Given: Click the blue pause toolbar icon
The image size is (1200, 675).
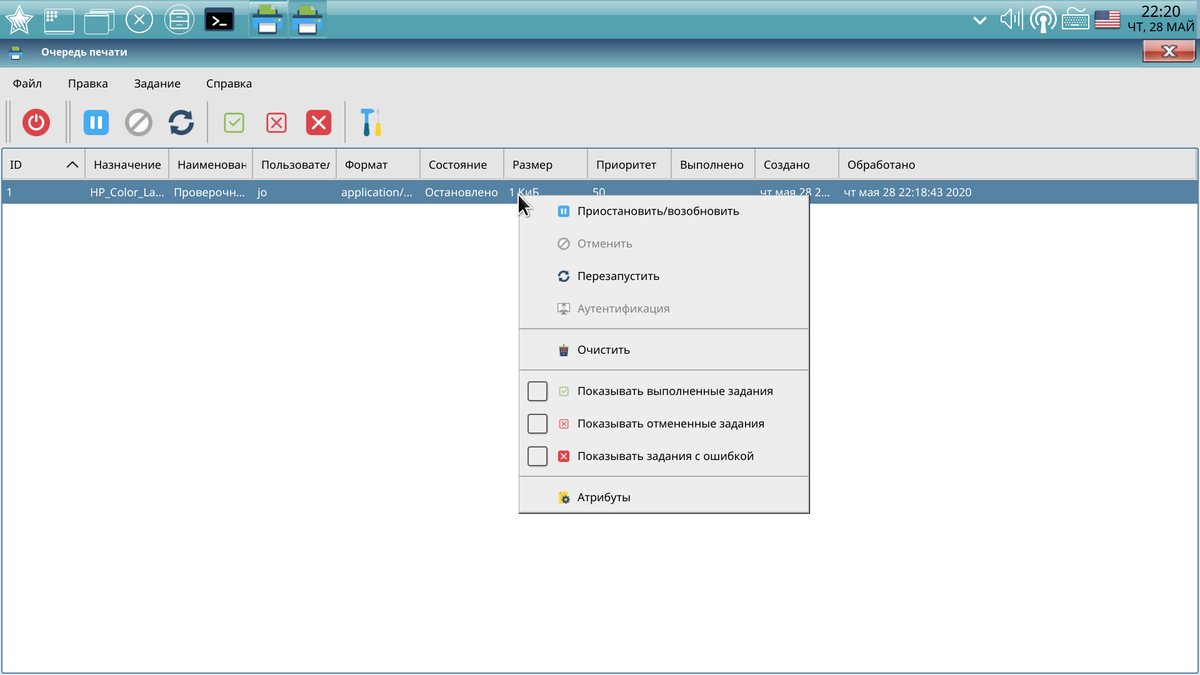Looking at the screenshot, I should click(x=96, y=123).
